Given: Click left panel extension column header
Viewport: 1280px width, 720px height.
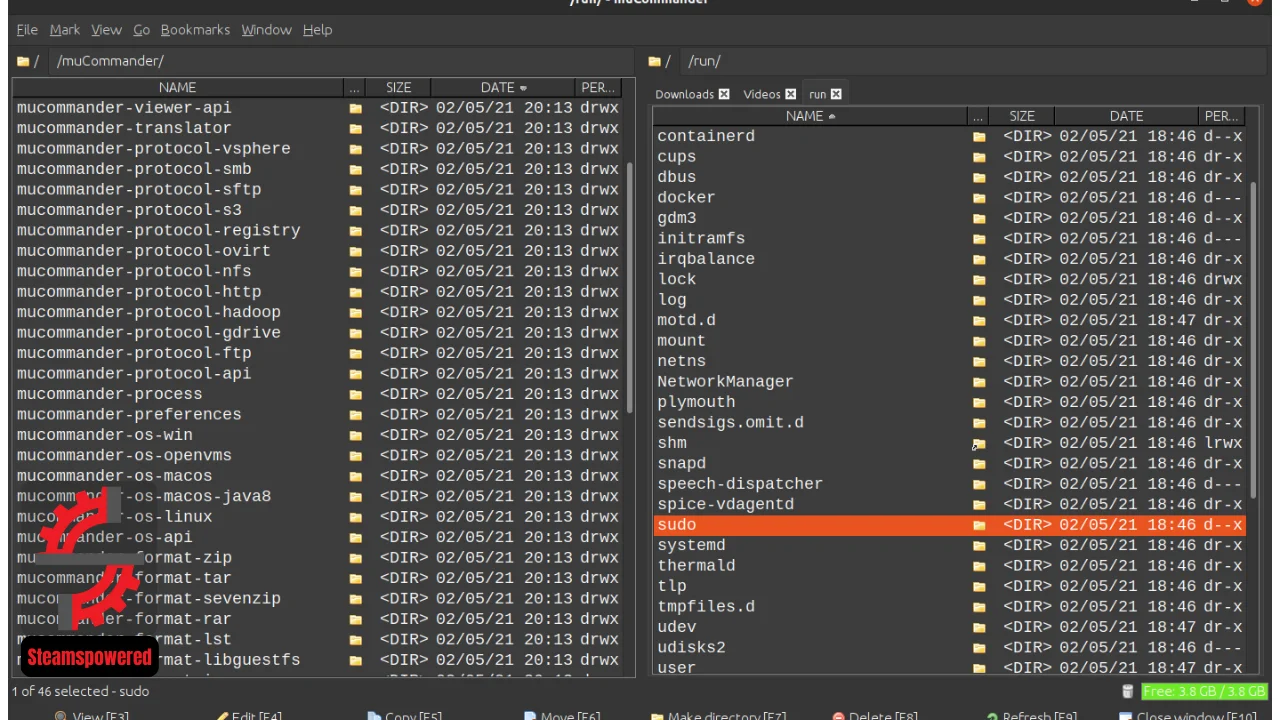Looking at the screenshot, I should coord(354,88).
